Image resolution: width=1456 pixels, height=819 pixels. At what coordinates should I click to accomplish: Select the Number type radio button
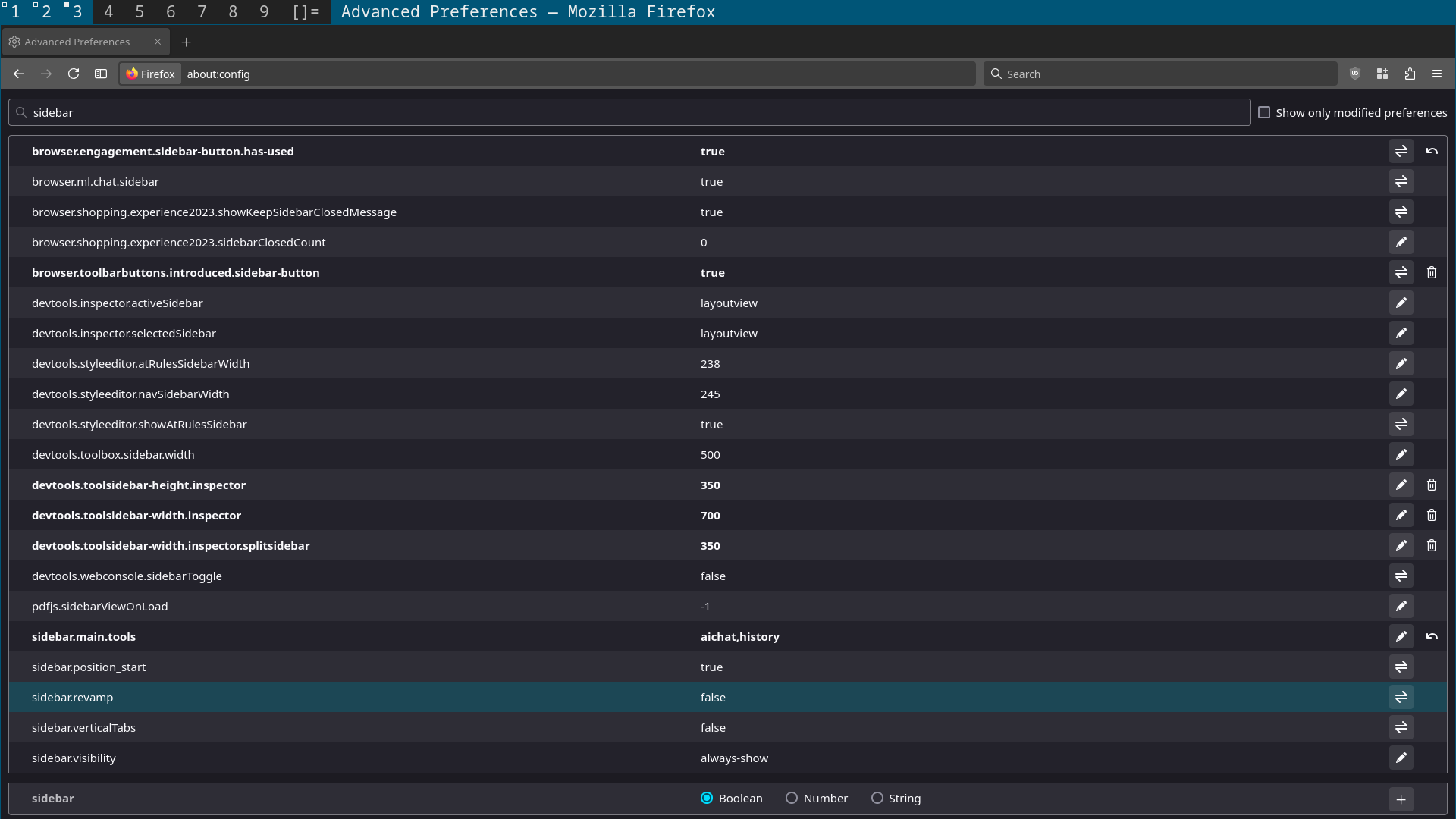pyautogui.click(x=792, y=798)
